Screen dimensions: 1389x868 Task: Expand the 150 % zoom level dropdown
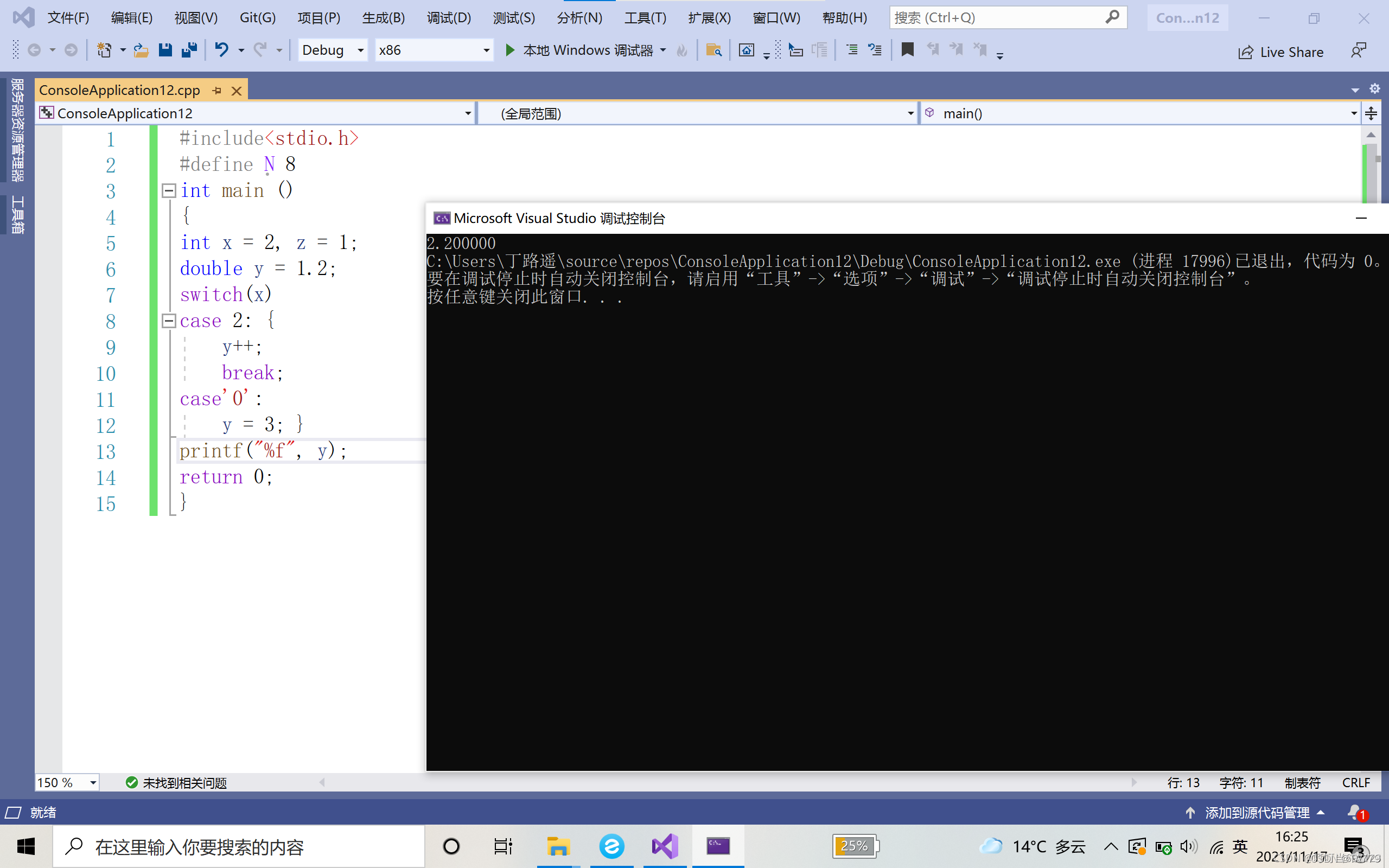click(93, 782)
